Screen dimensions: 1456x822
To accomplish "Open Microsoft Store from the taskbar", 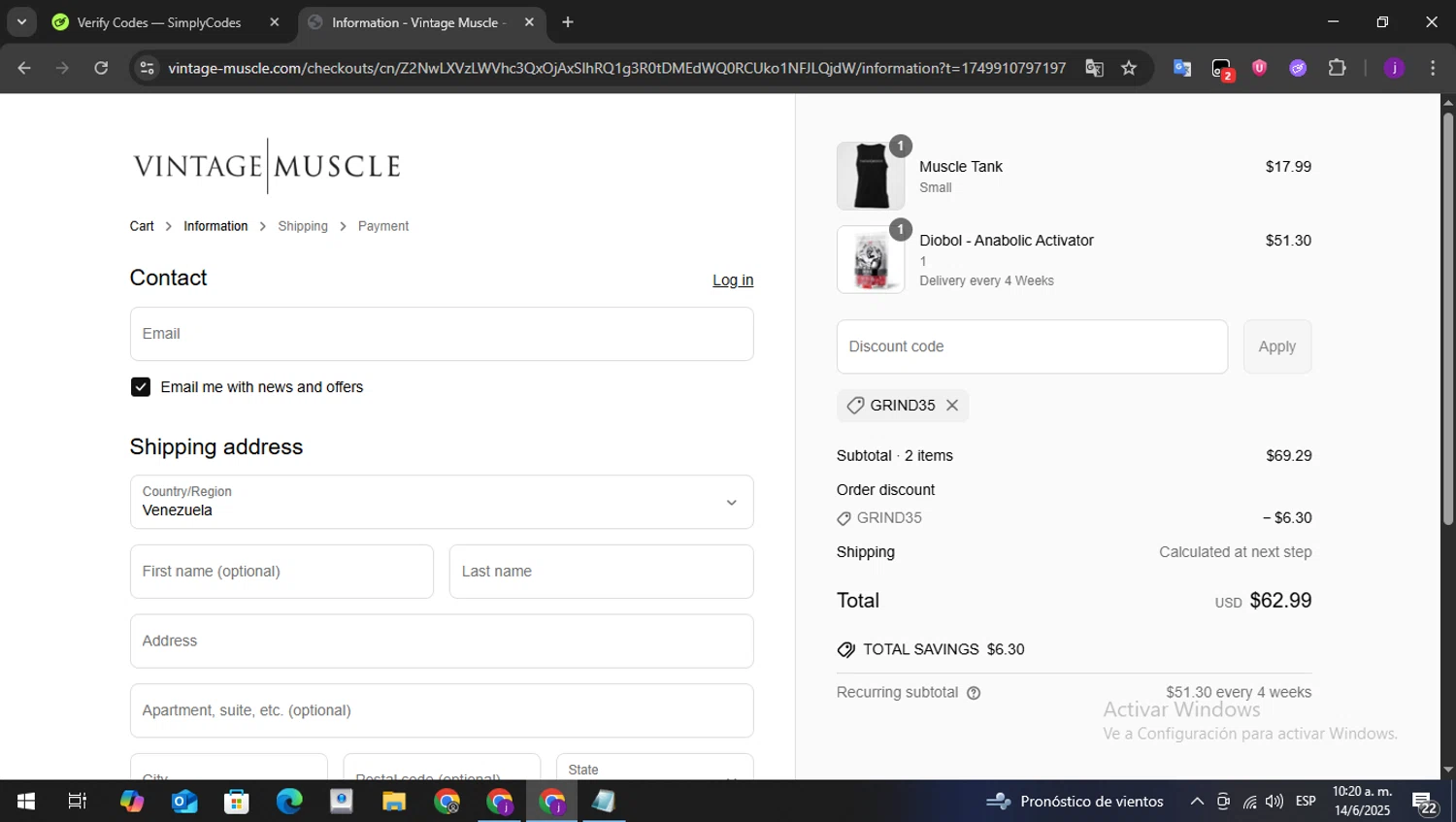I will pyautogui.click(x=237, y=802).
